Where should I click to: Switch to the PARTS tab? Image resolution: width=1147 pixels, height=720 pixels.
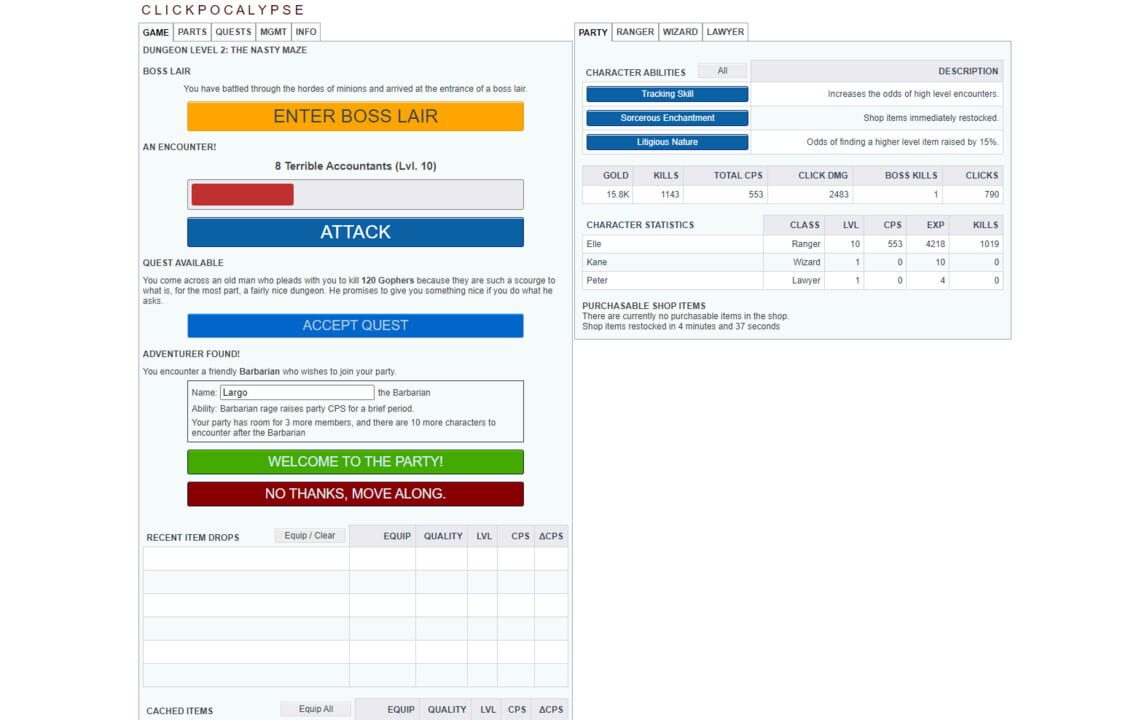click(x=192, y=31)
